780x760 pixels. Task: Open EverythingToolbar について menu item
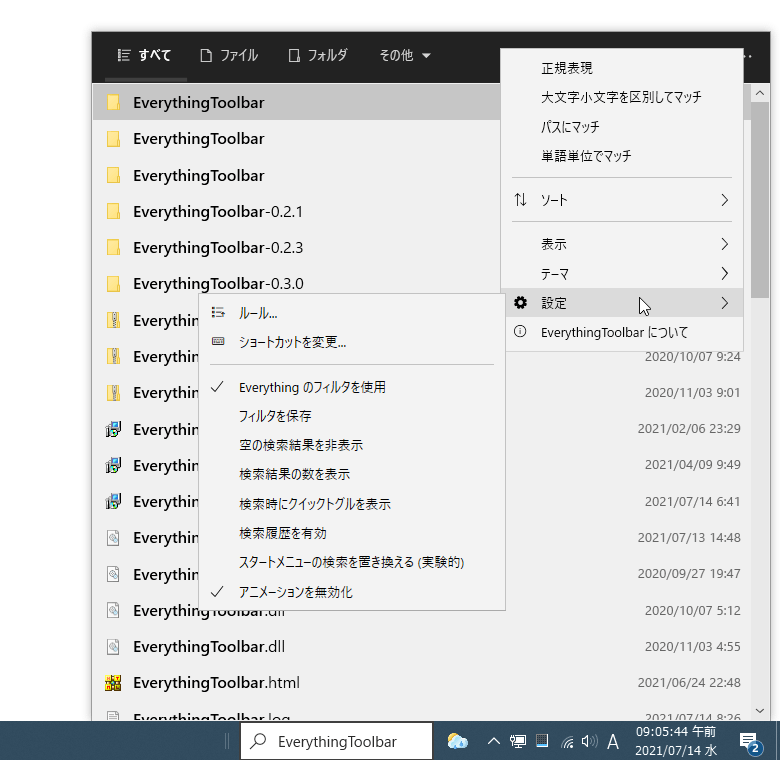(x=622, y=332)
